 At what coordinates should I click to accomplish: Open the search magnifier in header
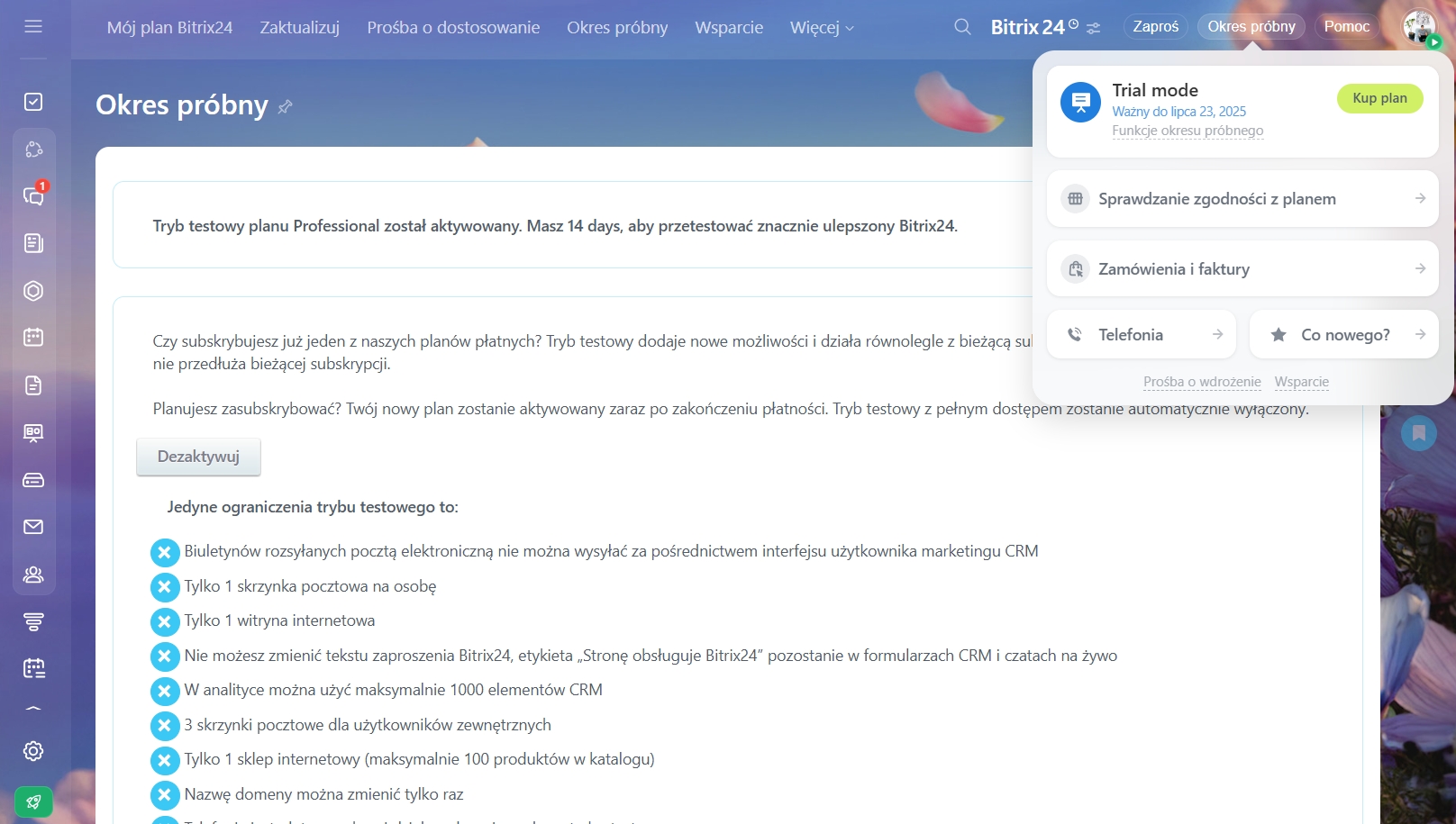click(962, 27)
